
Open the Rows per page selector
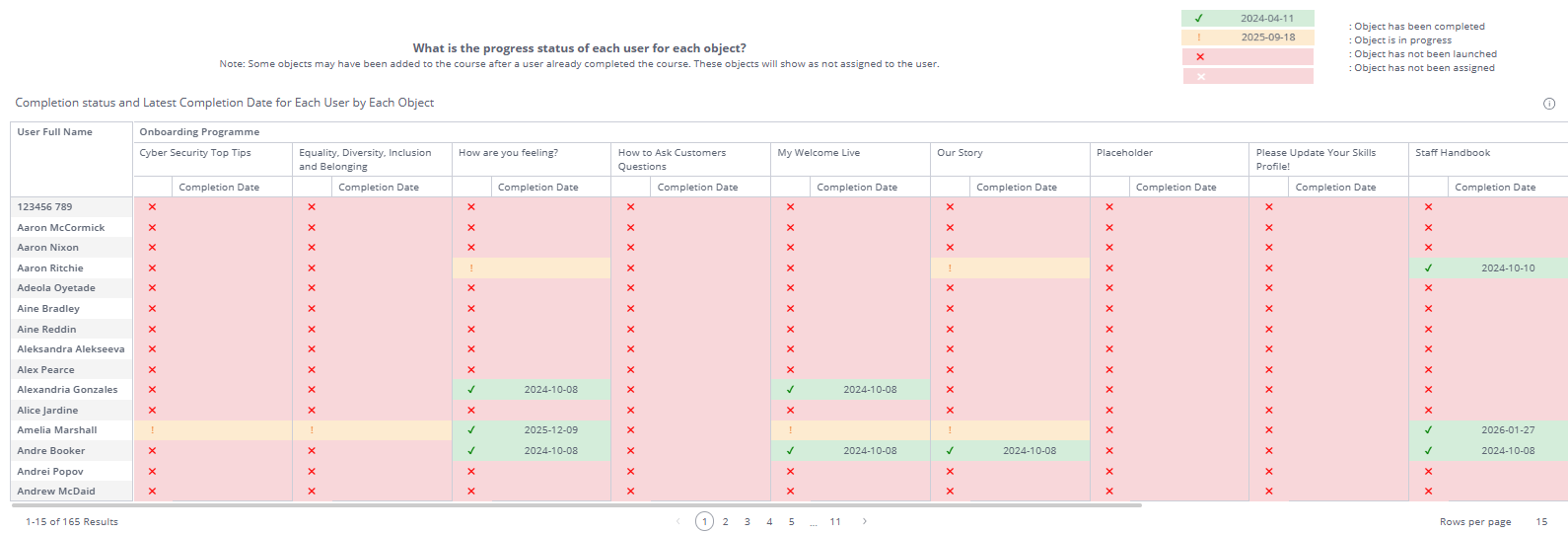pyautogui.click(x=1540, y=522)
